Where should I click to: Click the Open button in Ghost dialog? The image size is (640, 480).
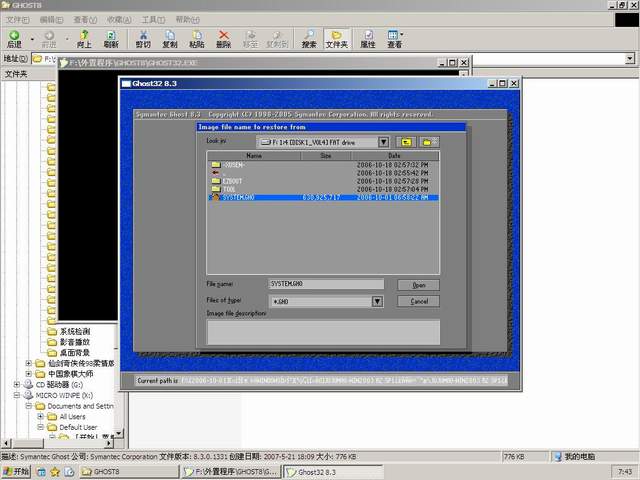pyautogui.click(x=418, y=285)
